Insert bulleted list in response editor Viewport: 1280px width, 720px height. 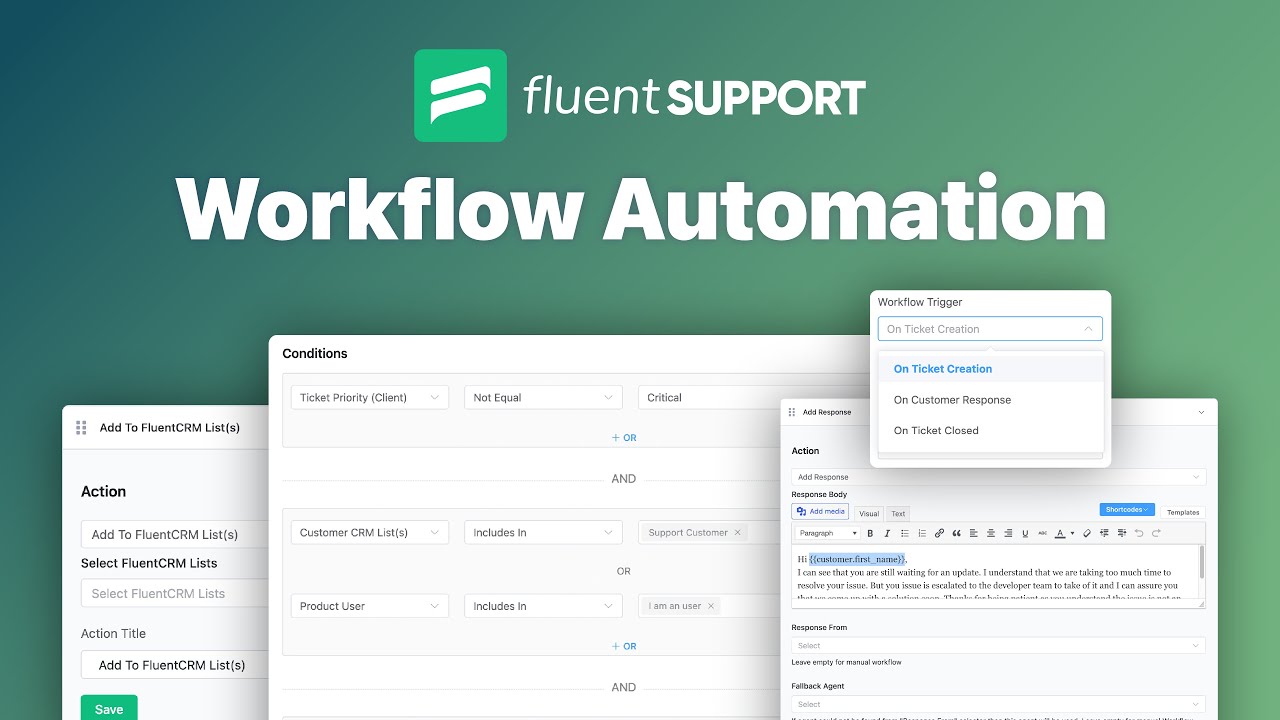click(x=905, y=533)
